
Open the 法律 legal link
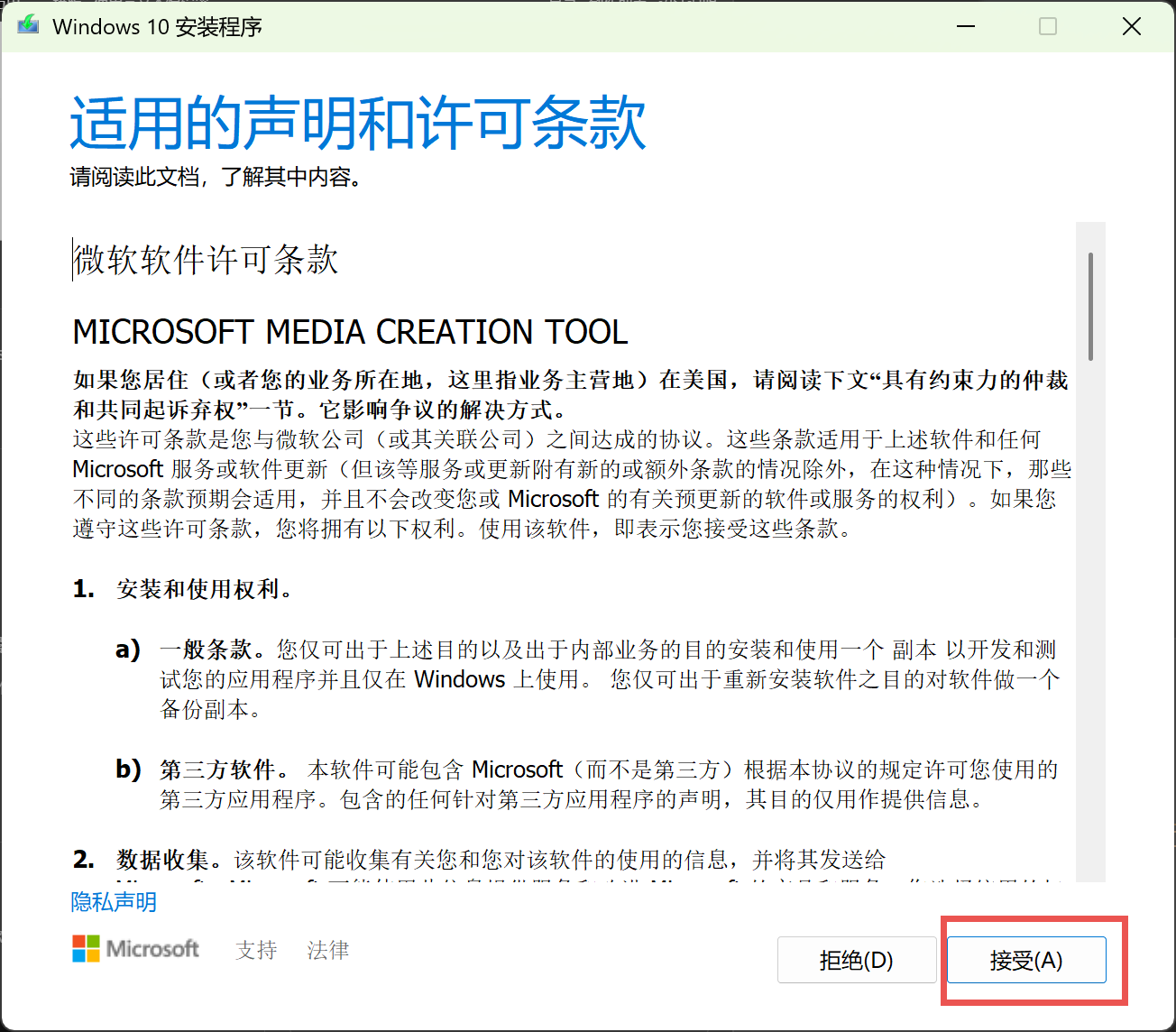pyautogui.click(x=327, y=950)
